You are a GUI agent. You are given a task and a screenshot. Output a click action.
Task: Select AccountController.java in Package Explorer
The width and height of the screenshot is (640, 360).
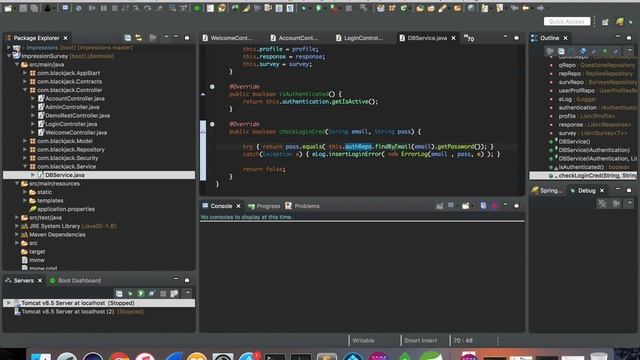click(75, 98)
